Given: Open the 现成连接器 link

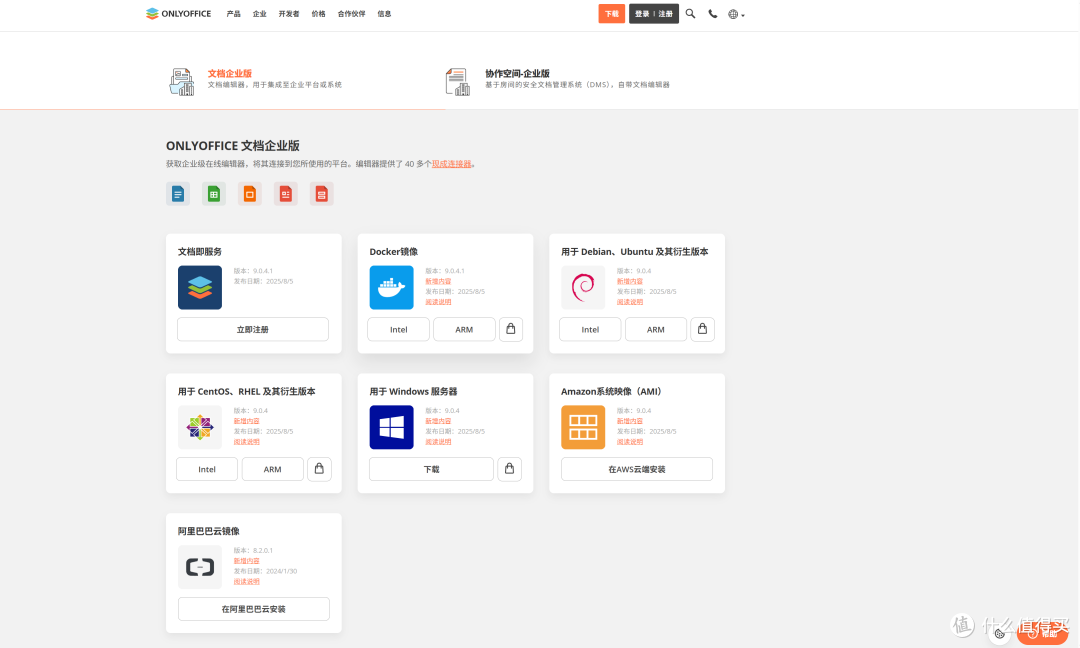Looking at the screenshot, I should coord(452,164).
